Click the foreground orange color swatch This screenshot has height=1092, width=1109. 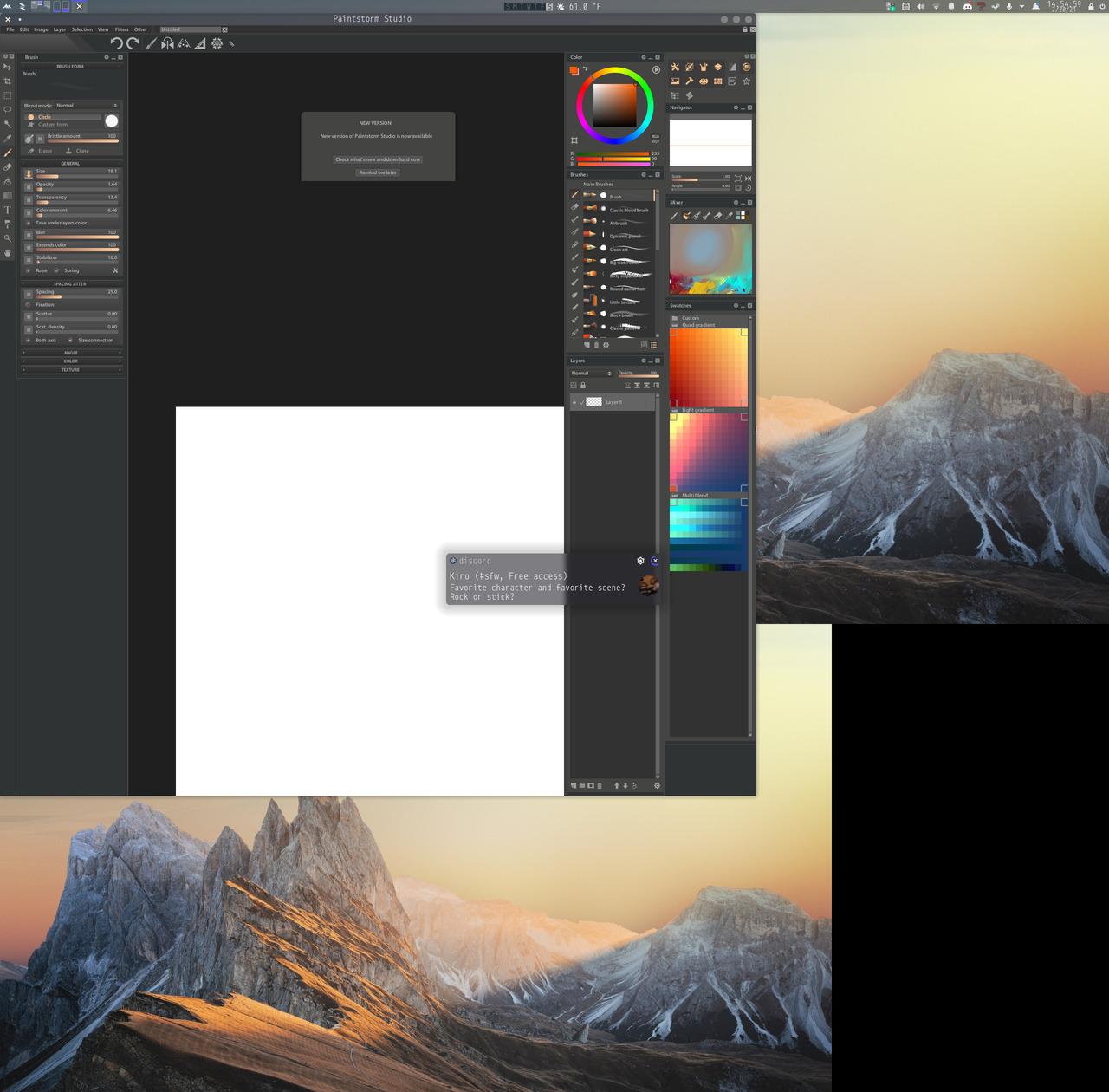point(574,70)
